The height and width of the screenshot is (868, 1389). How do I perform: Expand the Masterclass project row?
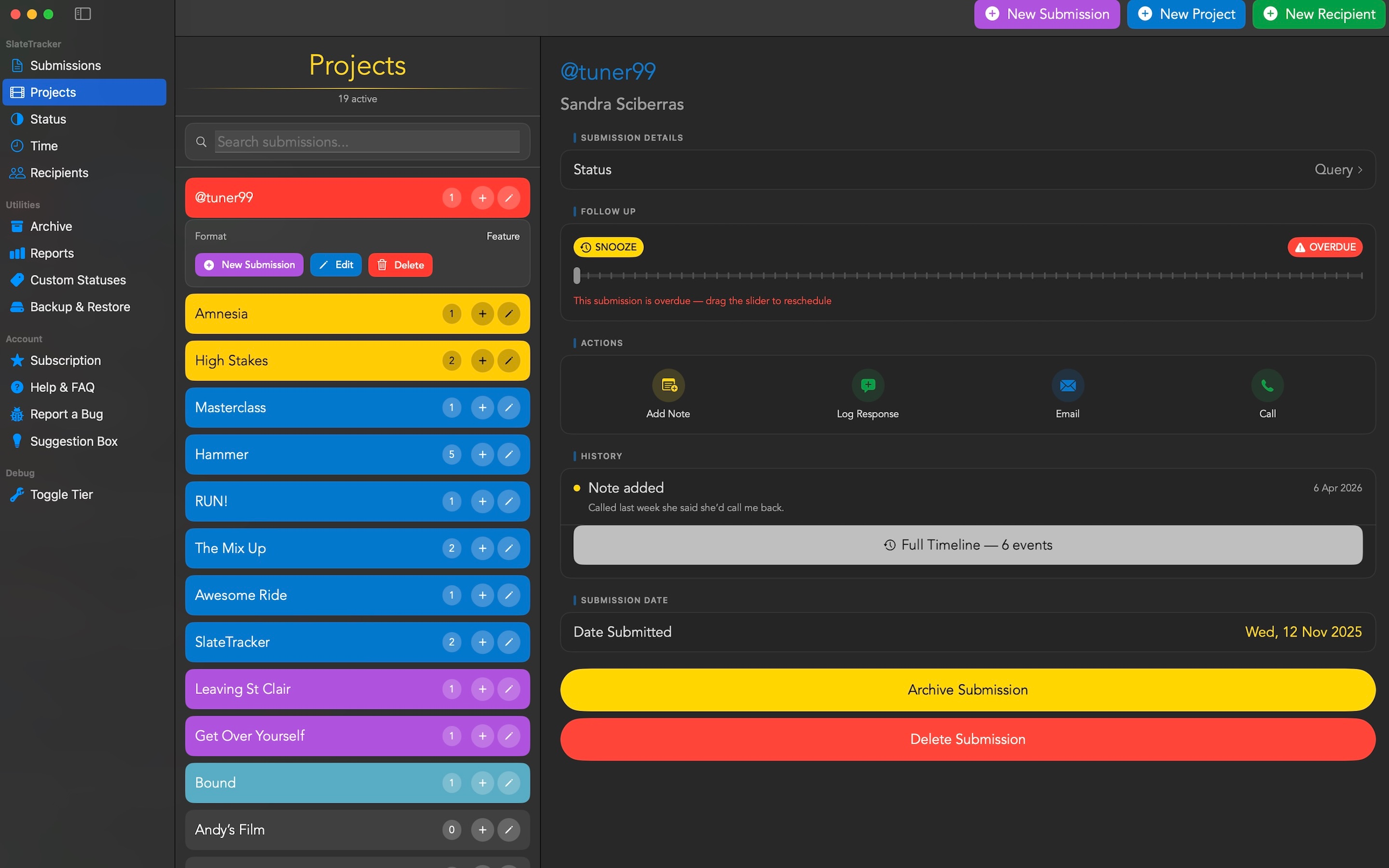pos(357,407)
